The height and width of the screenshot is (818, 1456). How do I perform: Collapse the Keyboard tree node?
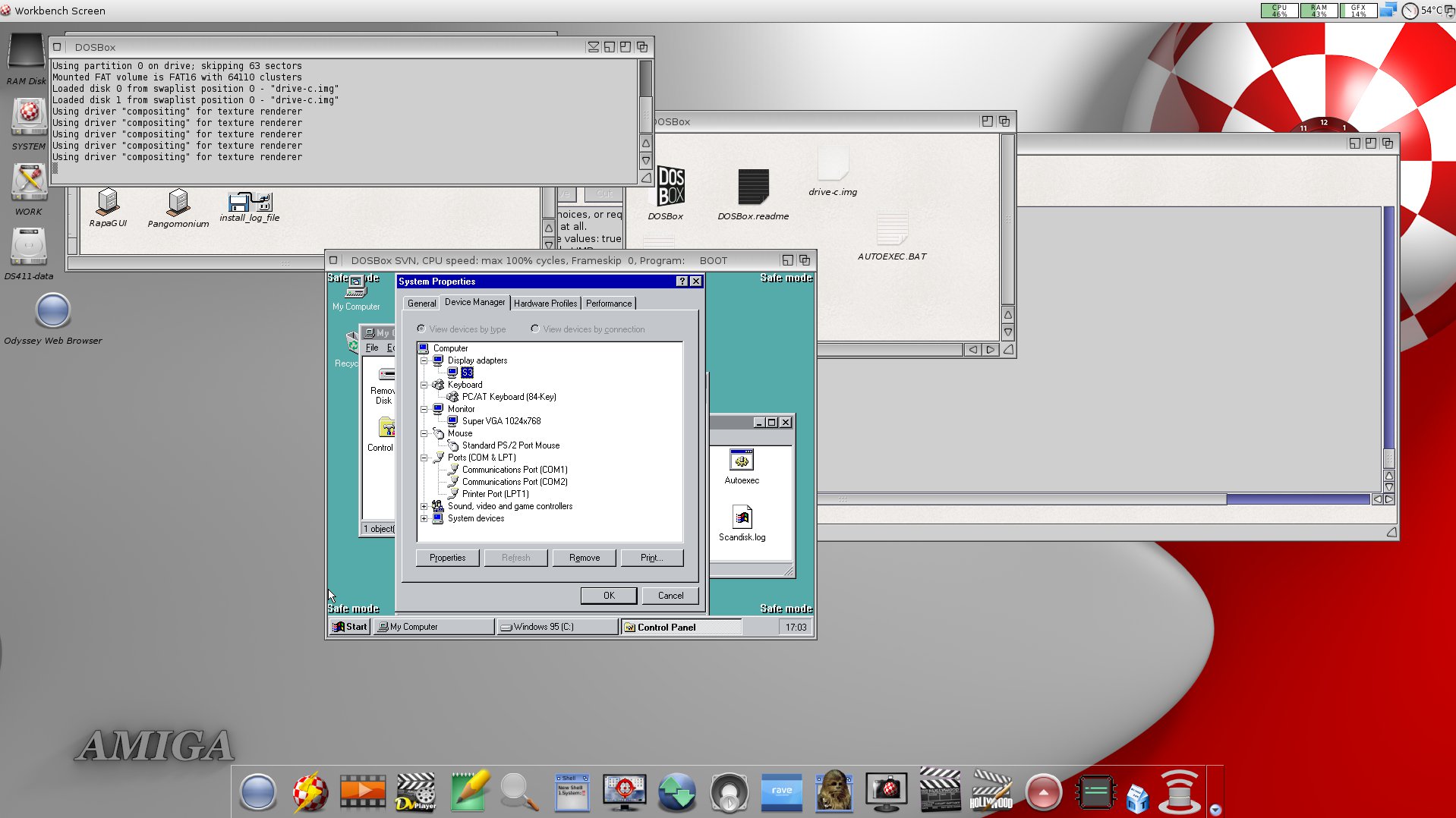(424, 385)
